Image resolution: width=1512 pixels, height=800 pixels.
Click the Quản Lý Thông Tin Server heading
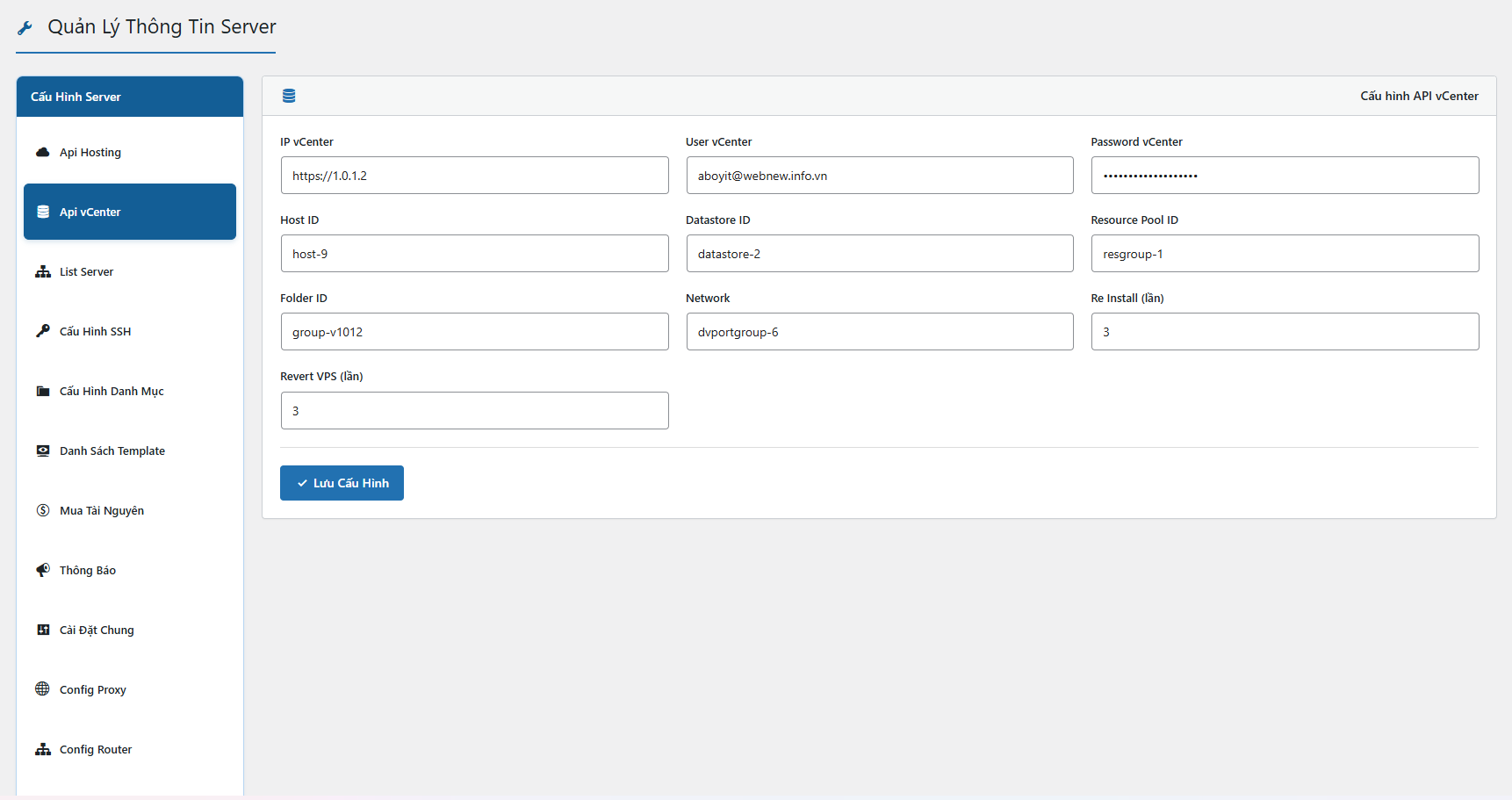click(162, 27)
